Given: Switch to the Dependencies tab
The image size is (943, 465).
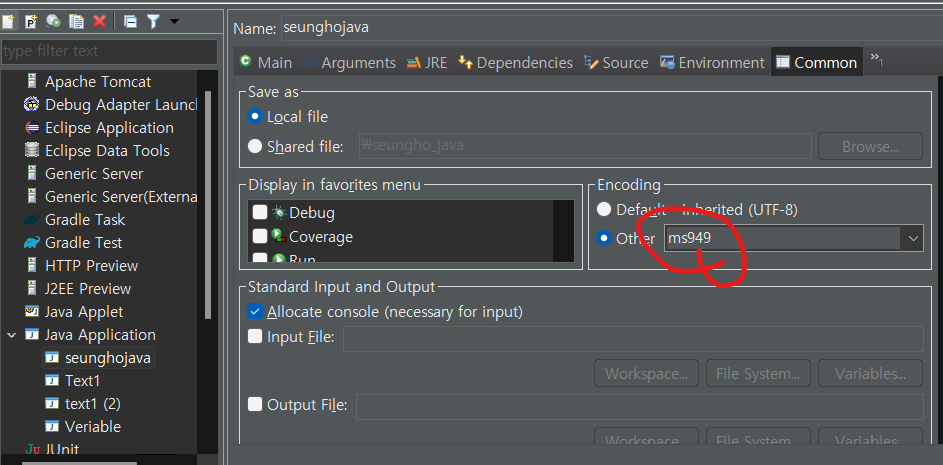Looking at the screenshot, I should coord(515,63).
